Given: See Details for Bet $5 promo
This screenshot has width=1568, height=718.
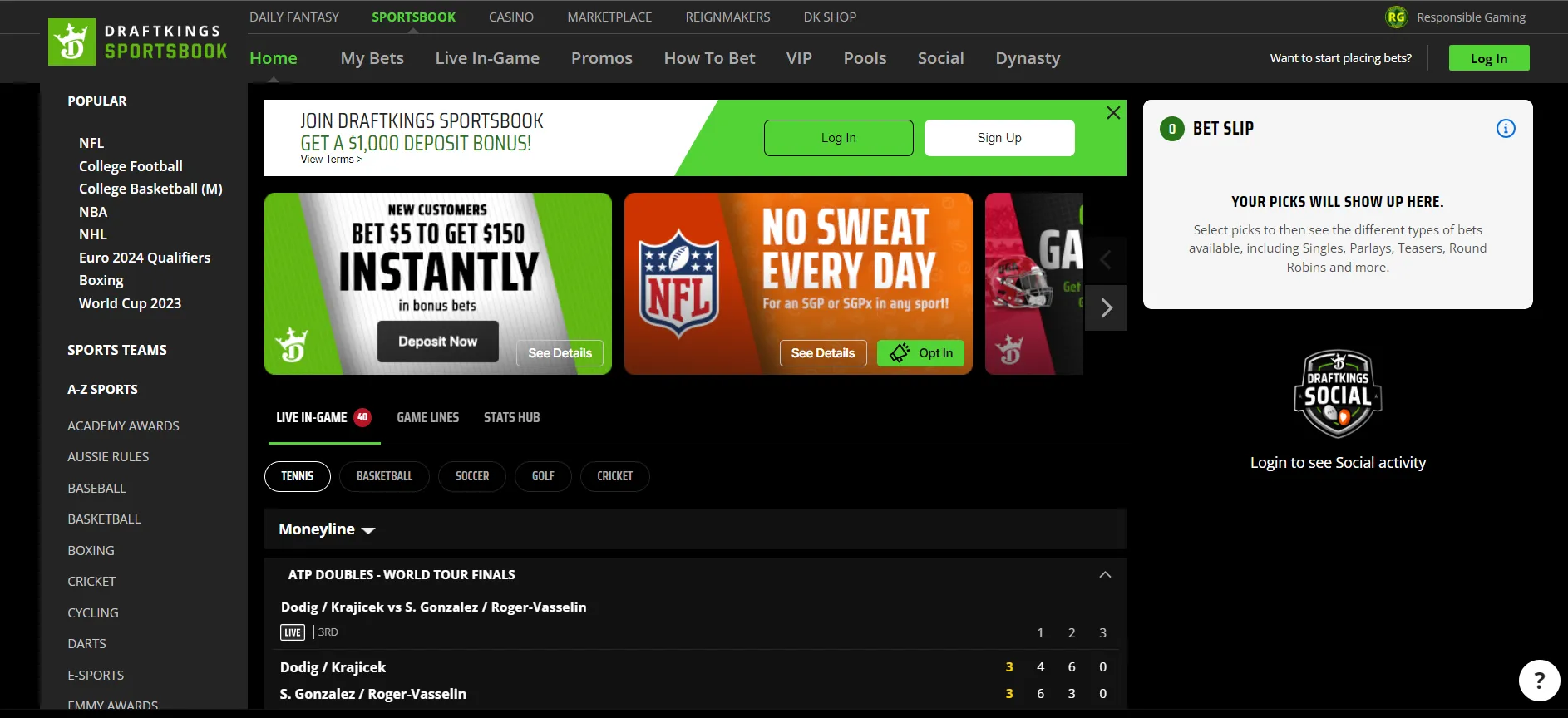Looking at the screenshot, I should (560, 353).
